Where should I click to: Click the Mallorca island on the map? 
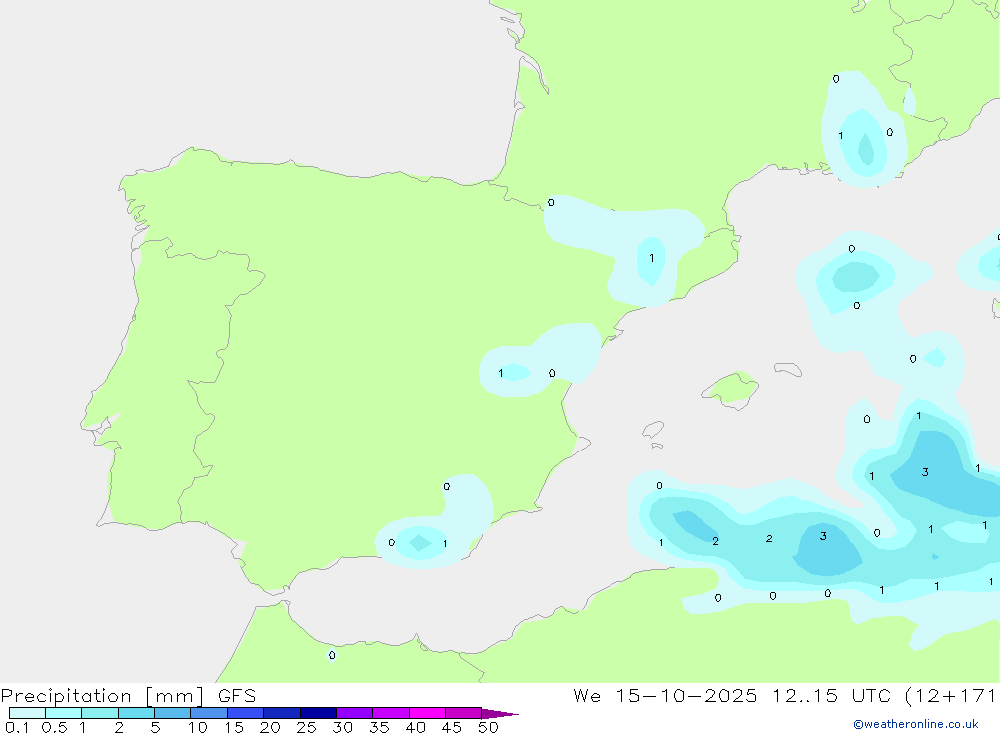click(x=731, y=389)
